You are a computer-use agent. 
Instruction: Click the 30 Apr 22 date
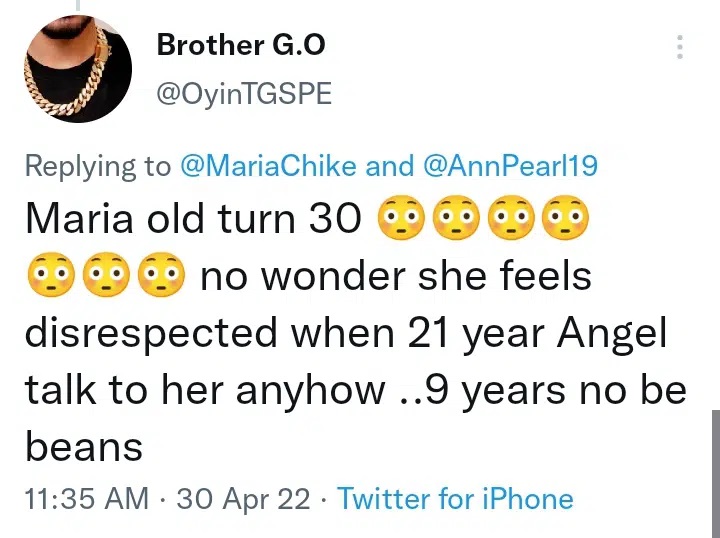243,499
